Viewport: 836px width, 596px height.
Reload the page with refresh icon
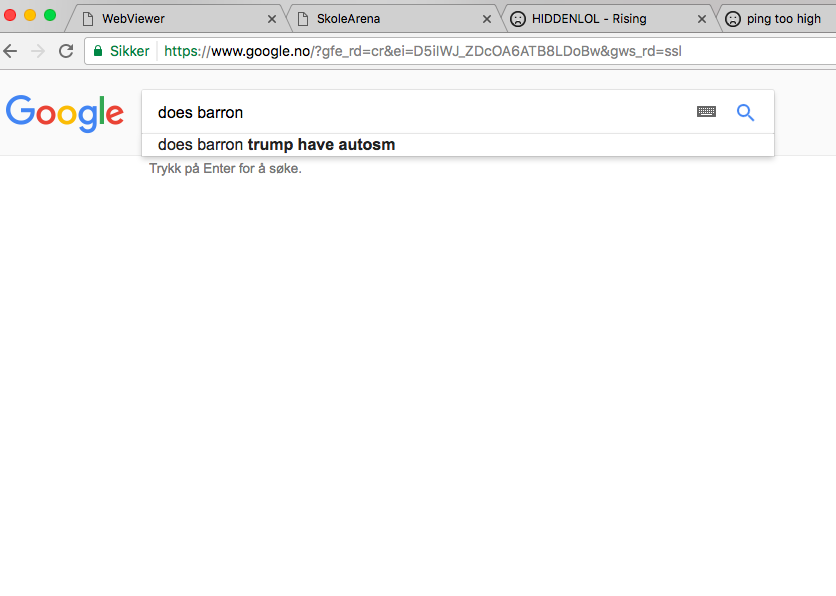[x=66, y=51]
